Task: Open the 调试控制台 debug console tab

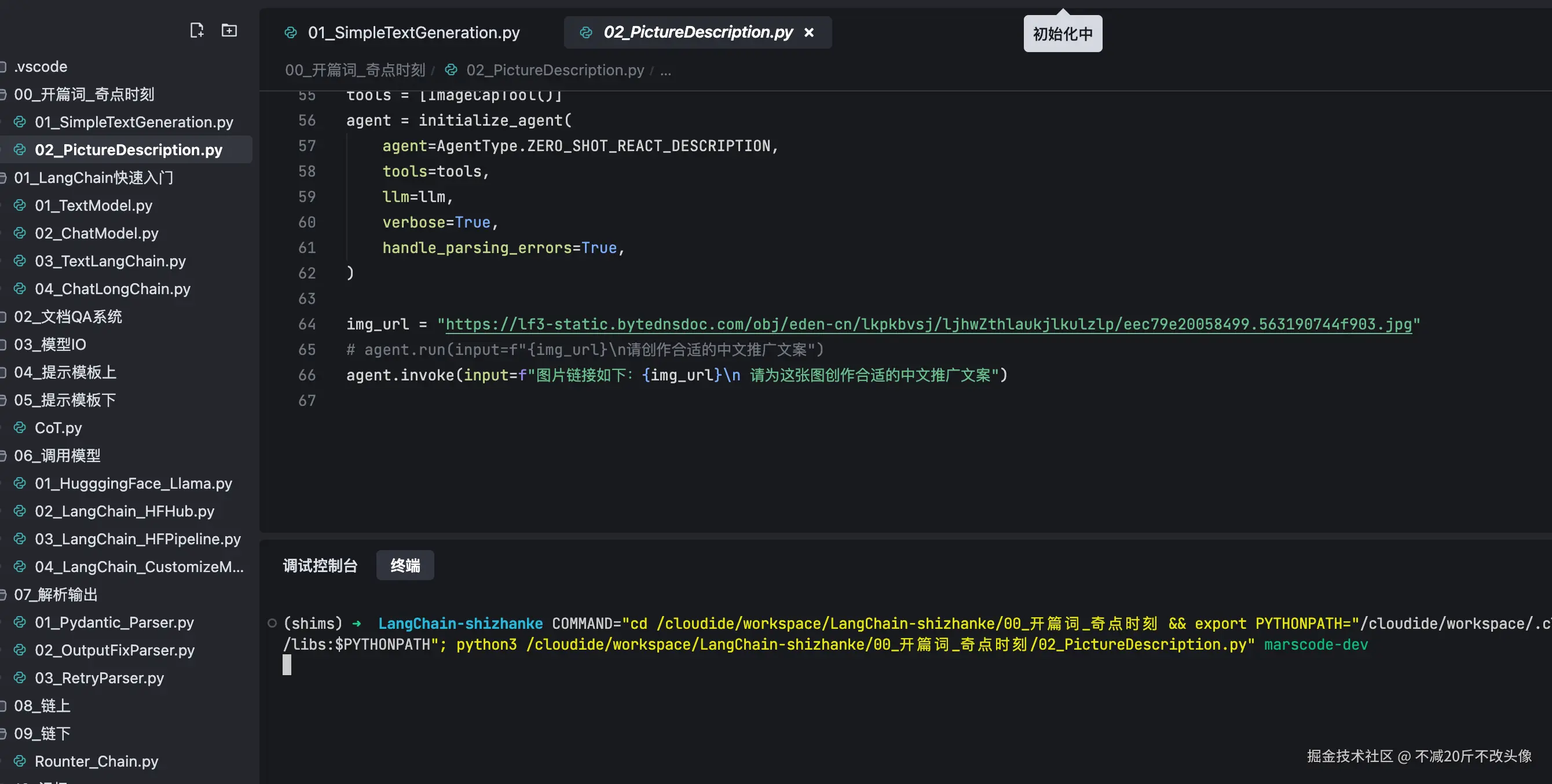Action: click(320, 565)
